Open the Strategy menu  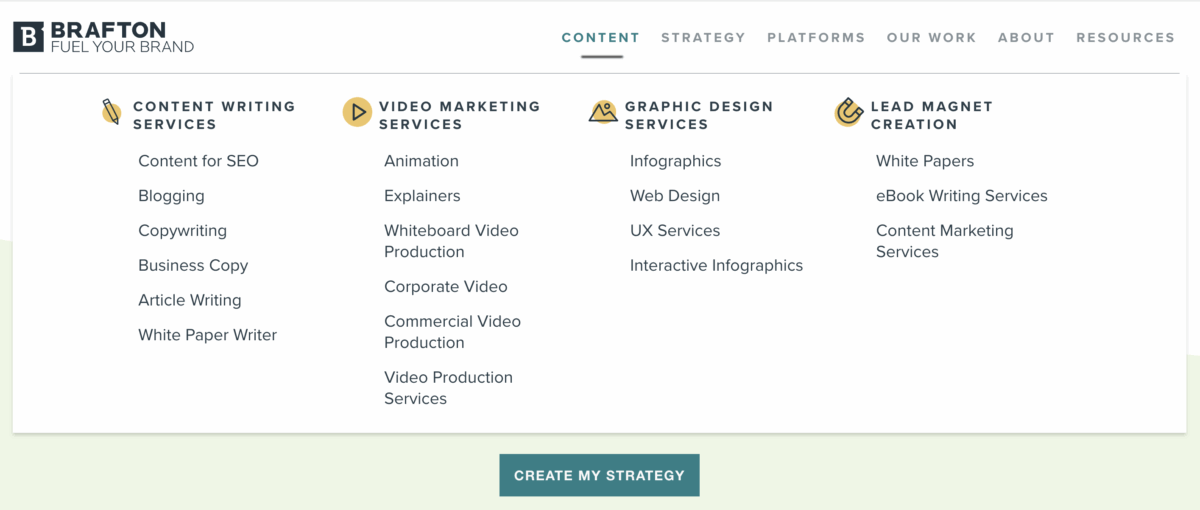click(703, 37)
